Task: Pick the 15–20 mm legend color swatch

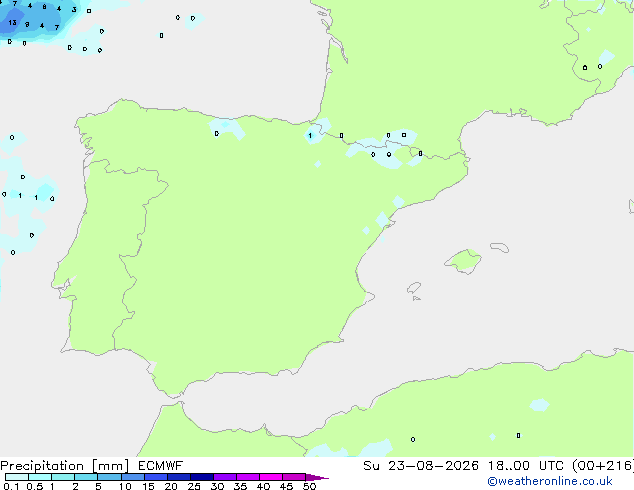Action: click(156, 477)
